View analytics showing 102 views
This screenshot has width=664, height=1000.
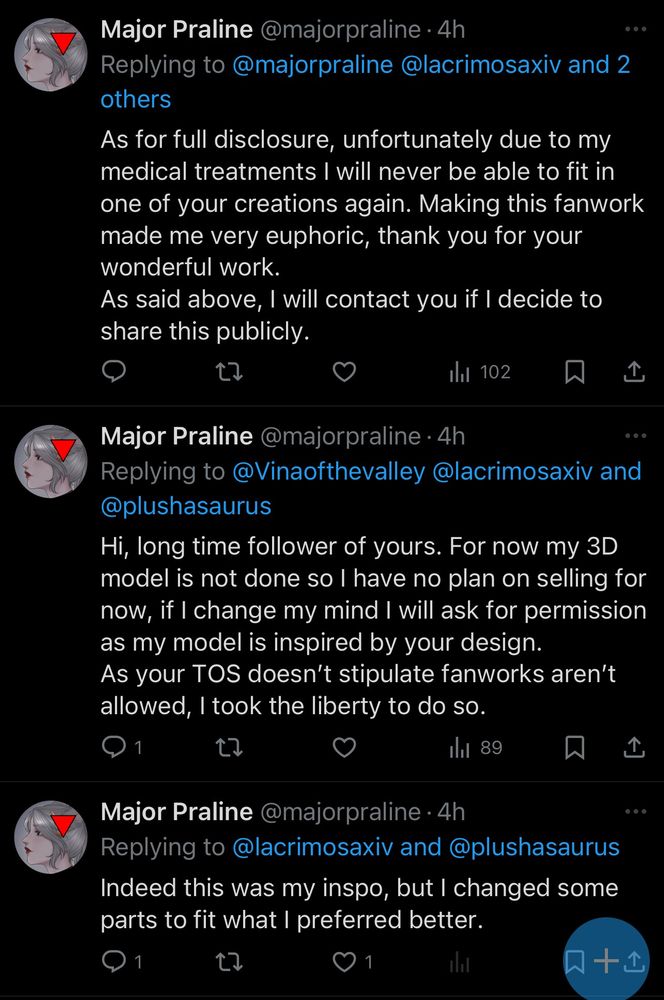click(x=480, y=372)
